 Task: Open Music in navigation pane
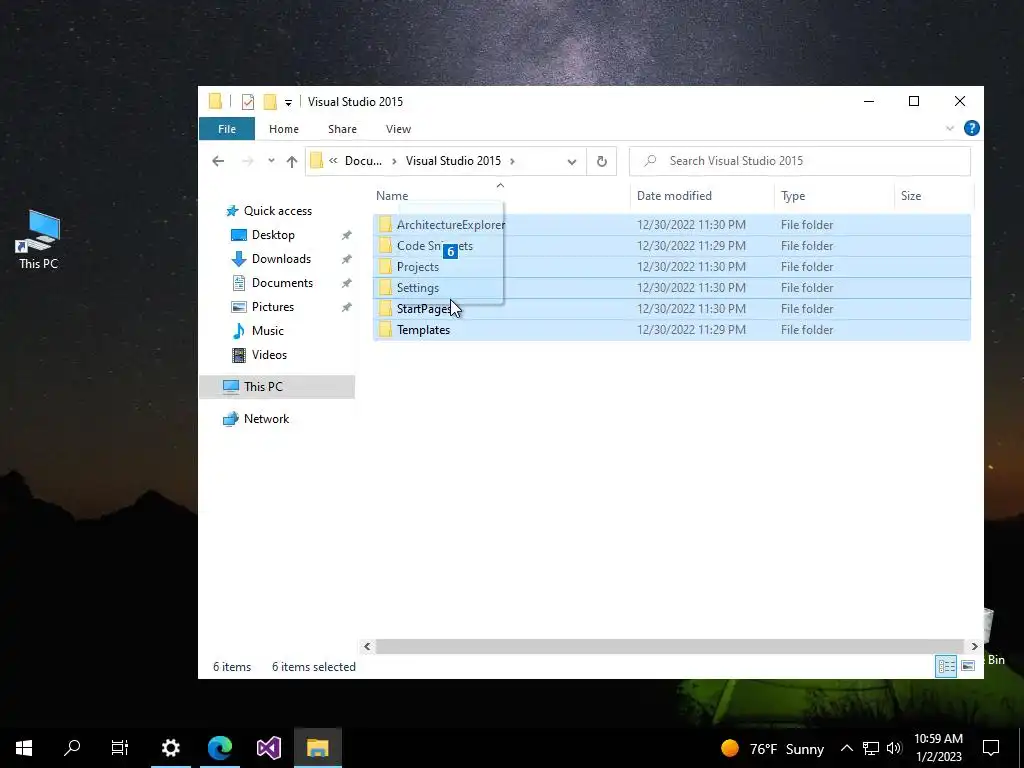coord(268,330)
